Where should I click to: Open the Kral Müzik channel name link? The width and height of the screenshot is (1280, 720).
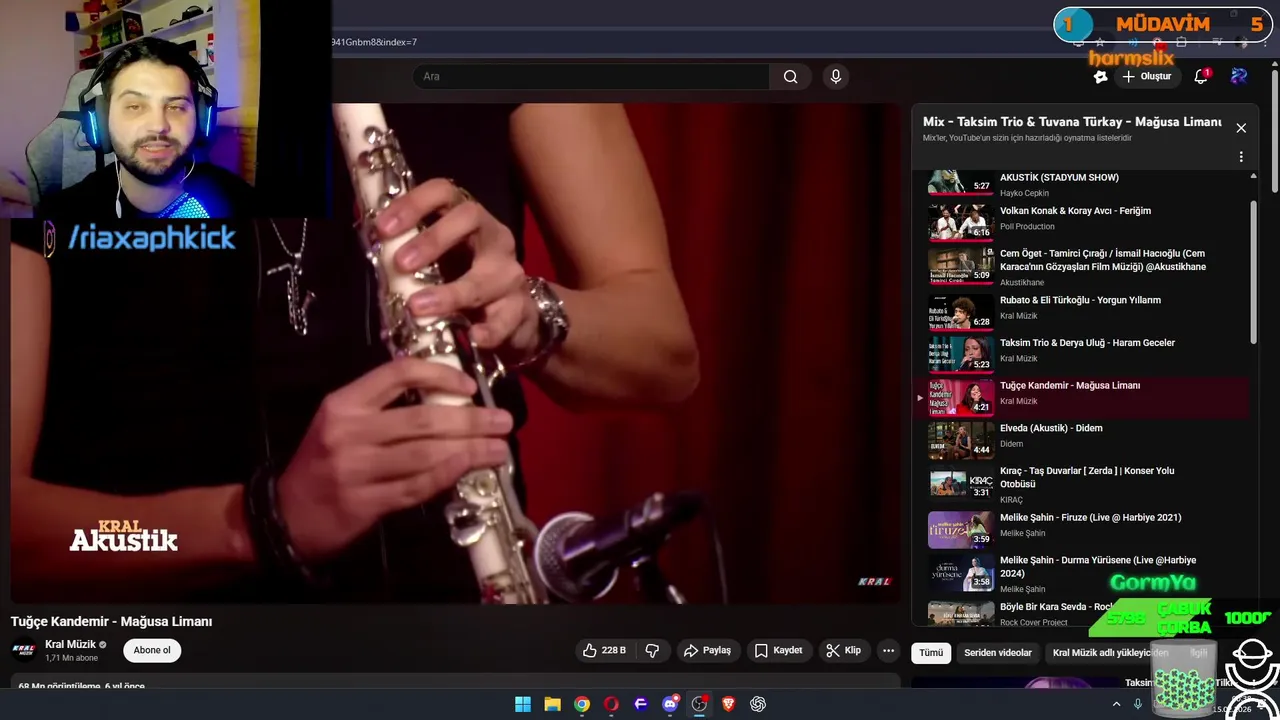[x=70, y=645]
